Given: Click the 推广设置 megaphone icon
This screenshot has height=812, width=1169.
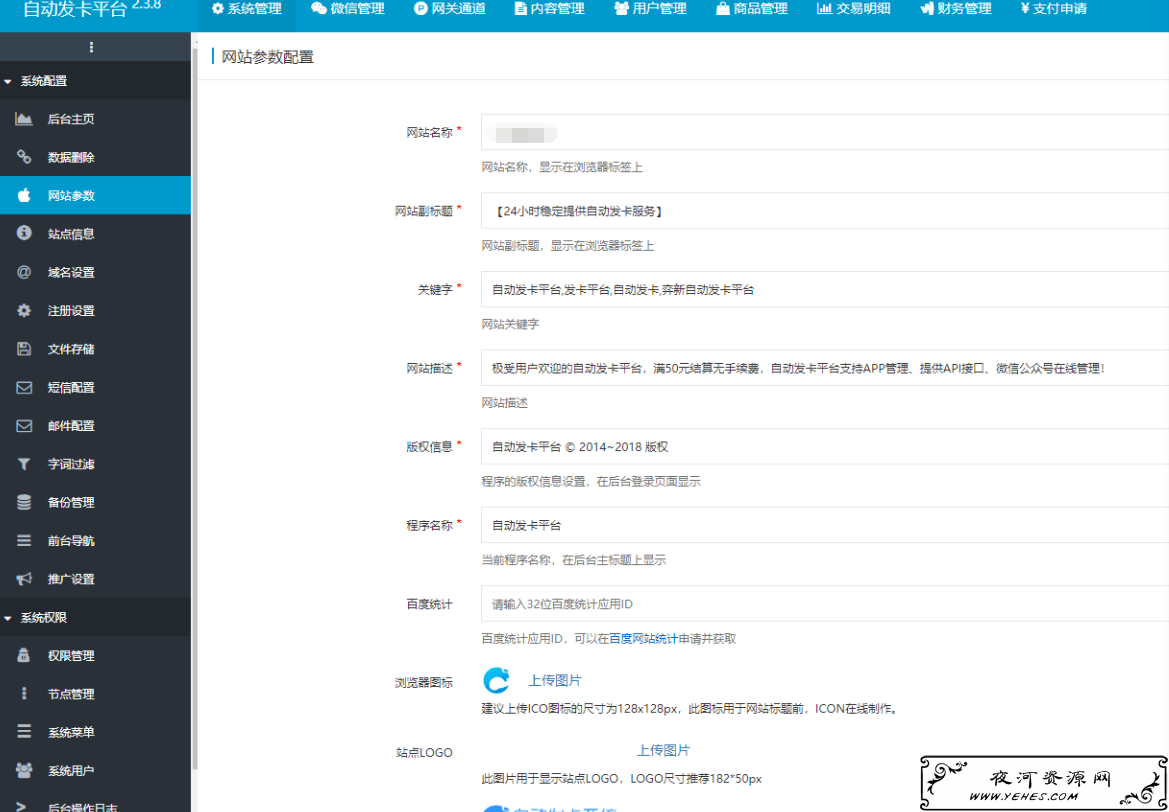Looking at the screenshot, I should tap(24, 579).
